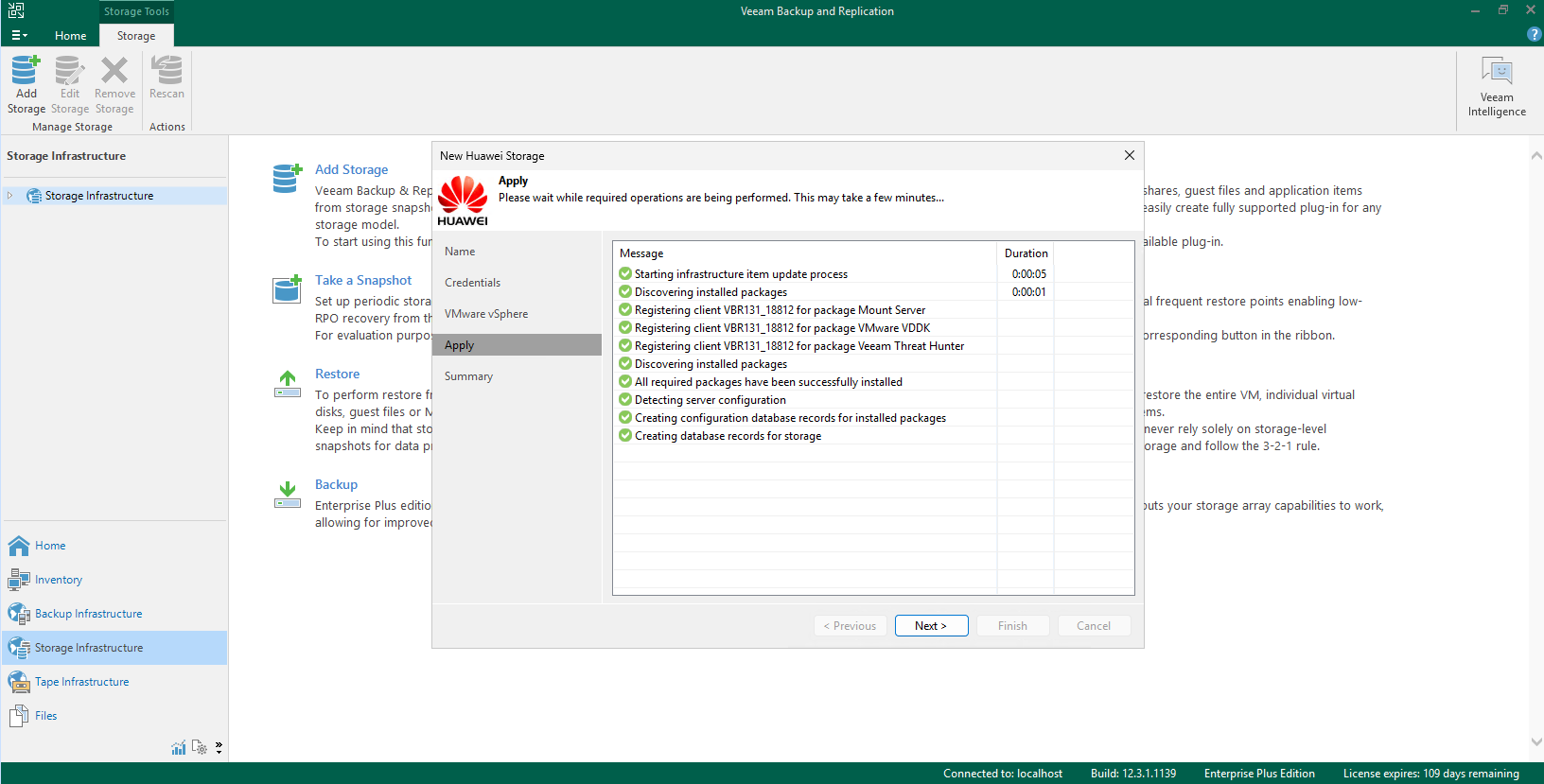Select 'Registering client ... Veeam Threat Hunter' row

[x=873, y=346]
